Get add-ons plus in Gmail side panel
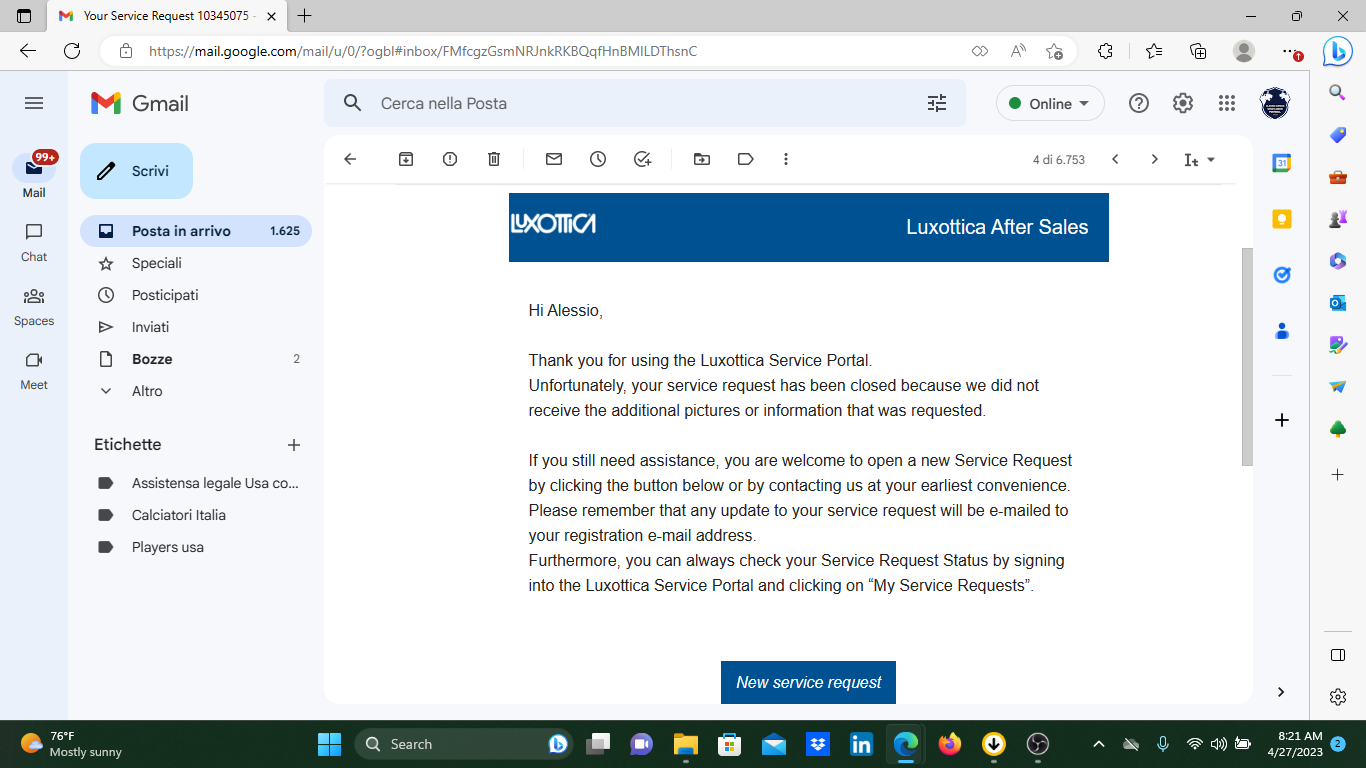The image size is (1366, 768). pyautogui.click(x=1282, y=420)
